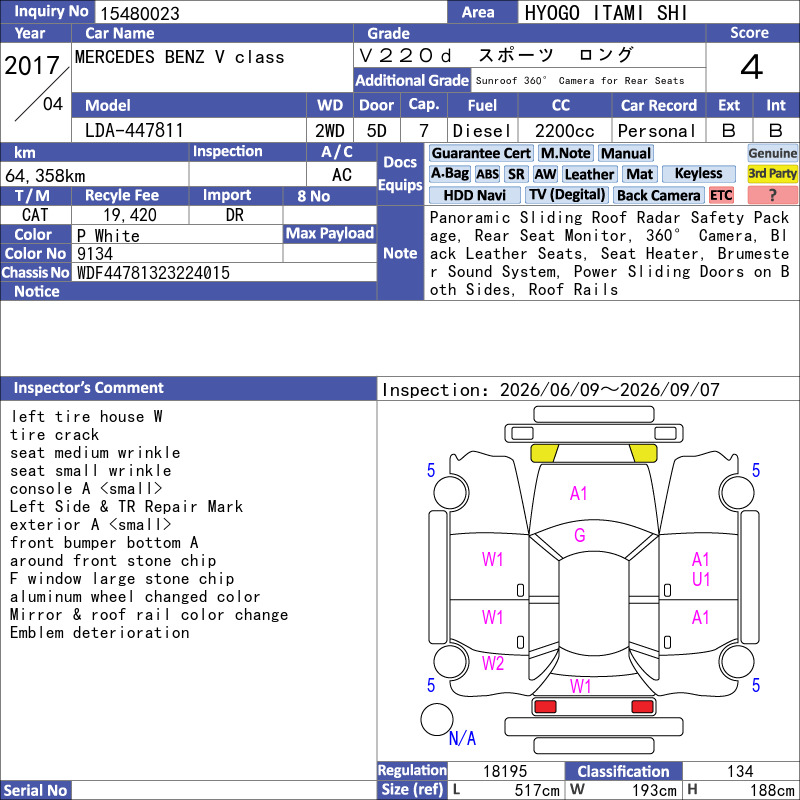Click the comment 'tire crack'
800x800 pixels.
tap(55, 435)
